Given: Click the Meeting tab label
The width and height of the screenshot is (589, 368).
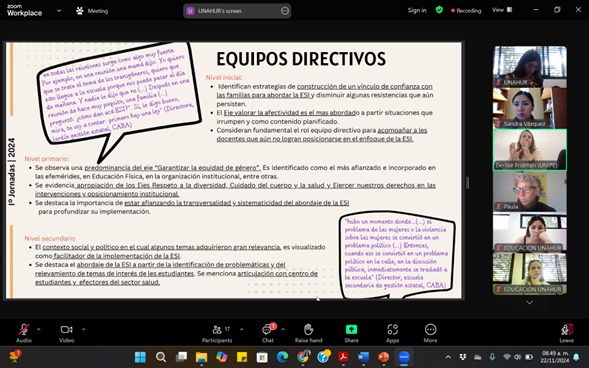Looking at the screenshot, I should [98, 11].
